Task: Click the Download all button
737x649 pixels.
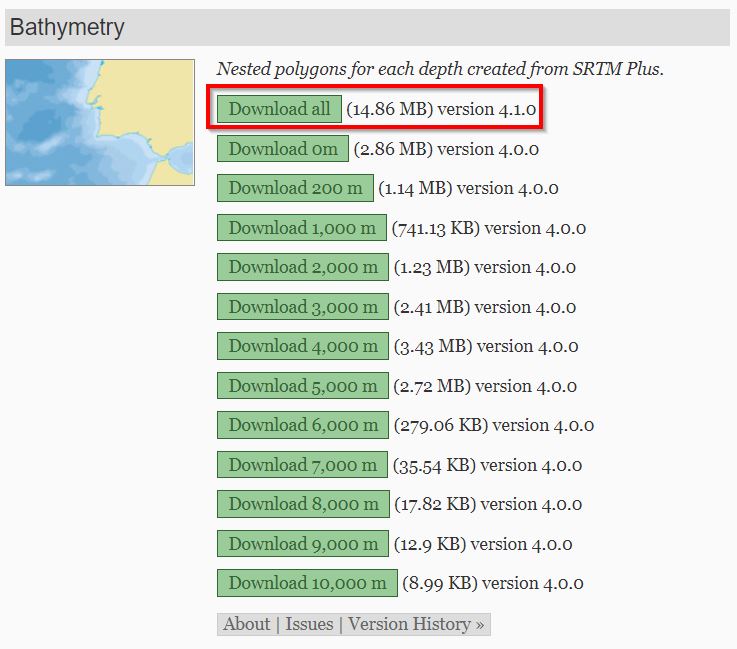Action: click(x=279, y=109)
